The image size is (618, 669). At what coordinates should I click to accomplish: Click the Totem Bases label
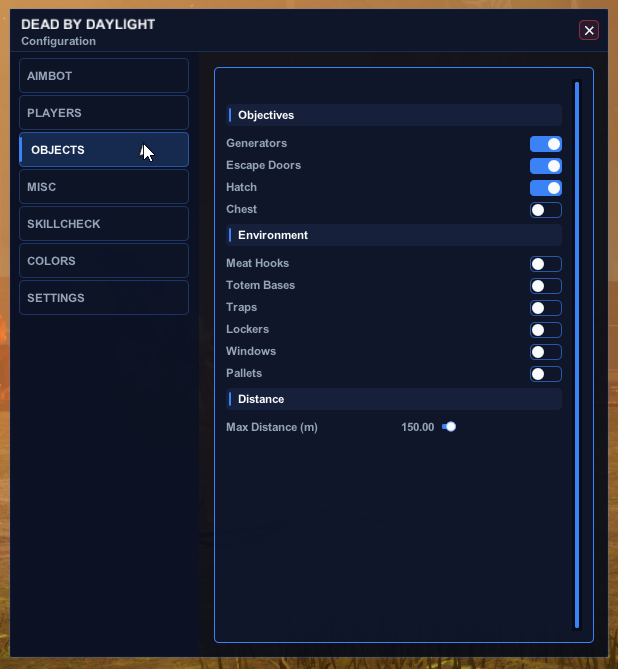coord(260,285)
